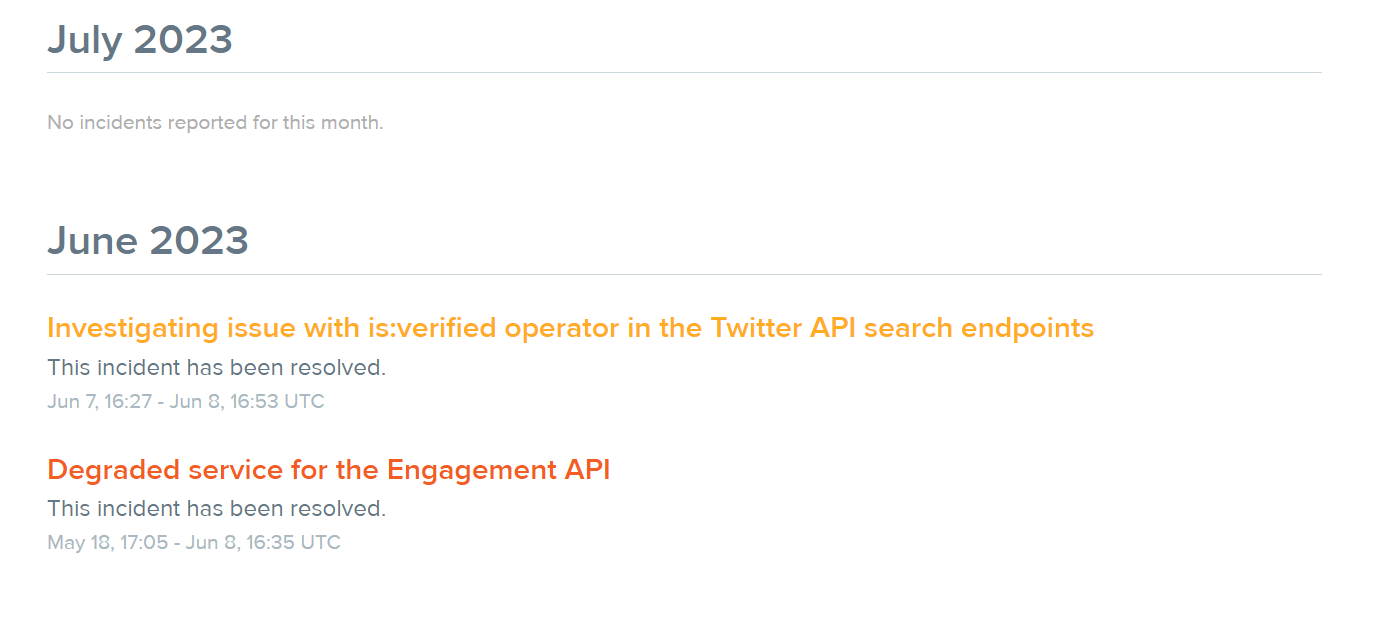Click the divider line beneath July 2023
The image size is (1377, 629).
click(x=684, y=72)
